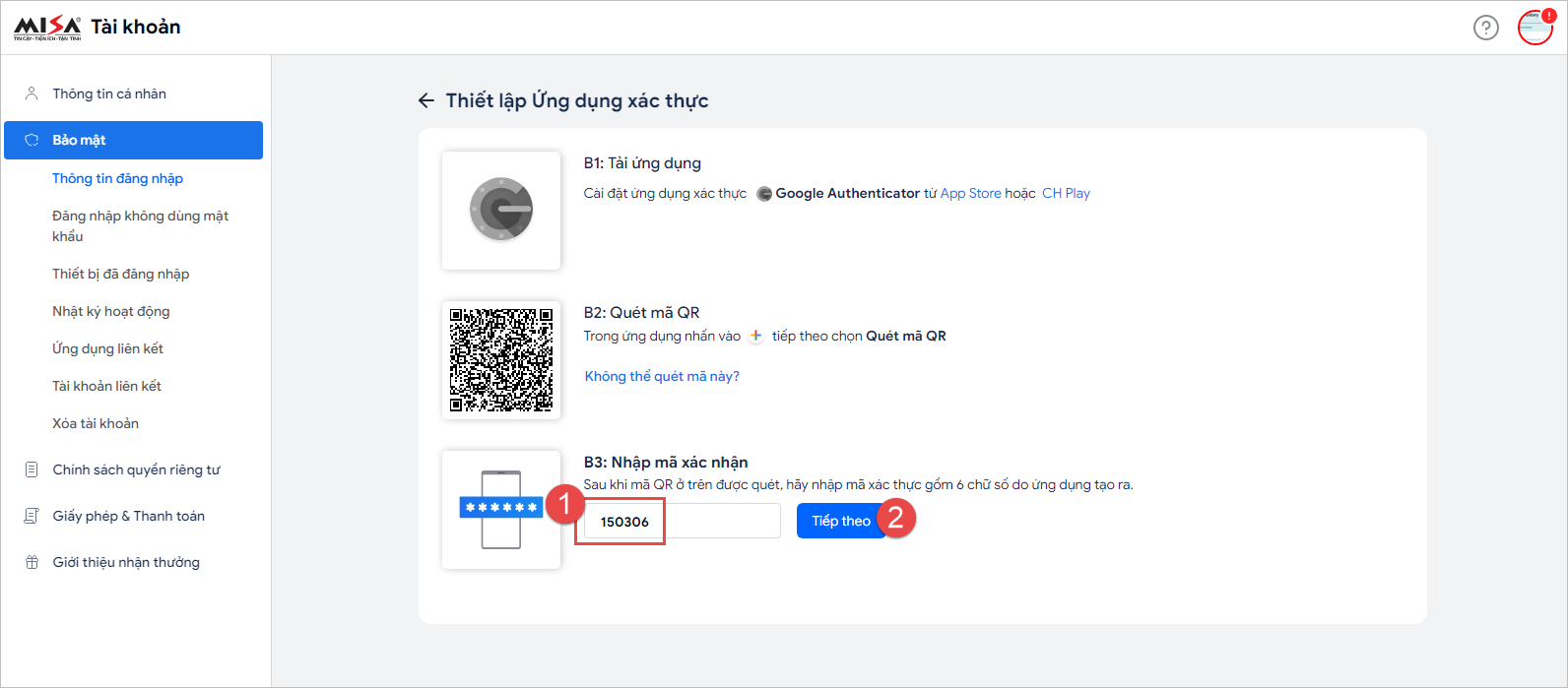The height and width of the screenshot is (688, 1568).
Task: Click Không thể quét mã này link
Action: (x=662, y=376)
